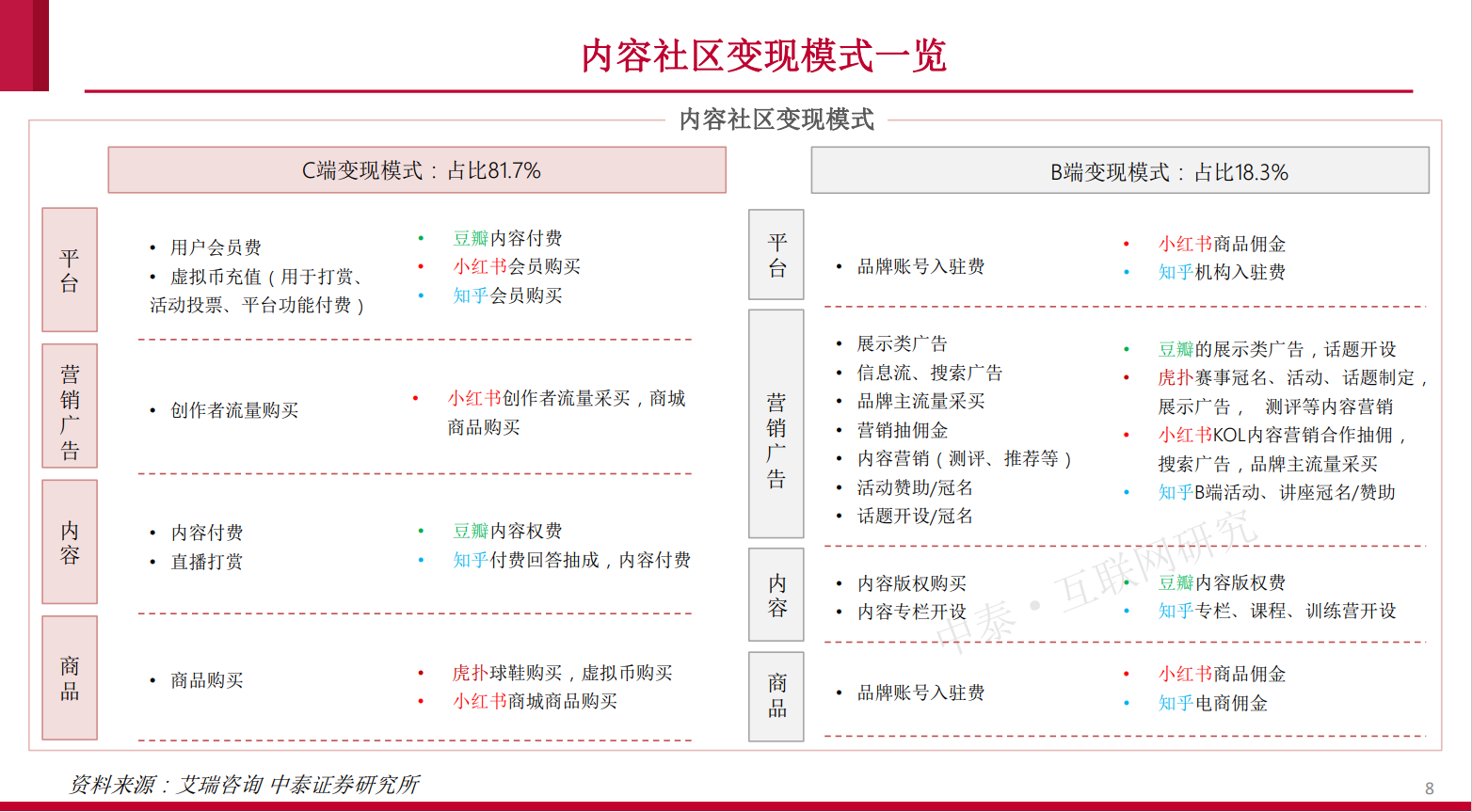Select the pink 平台 category label
This screenshot has height=812, width=1472.
tap(70, 270)
